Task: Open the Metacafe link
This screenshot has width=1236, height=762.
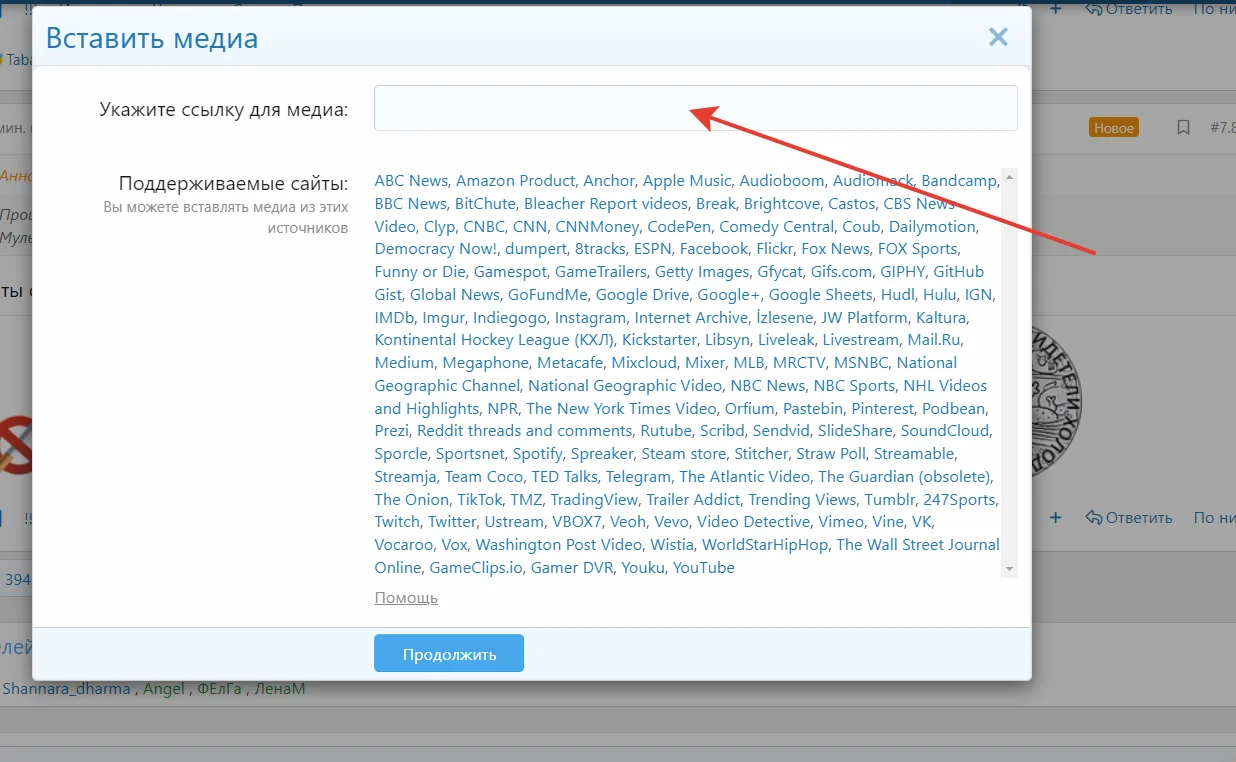Action: coord(570,363)
